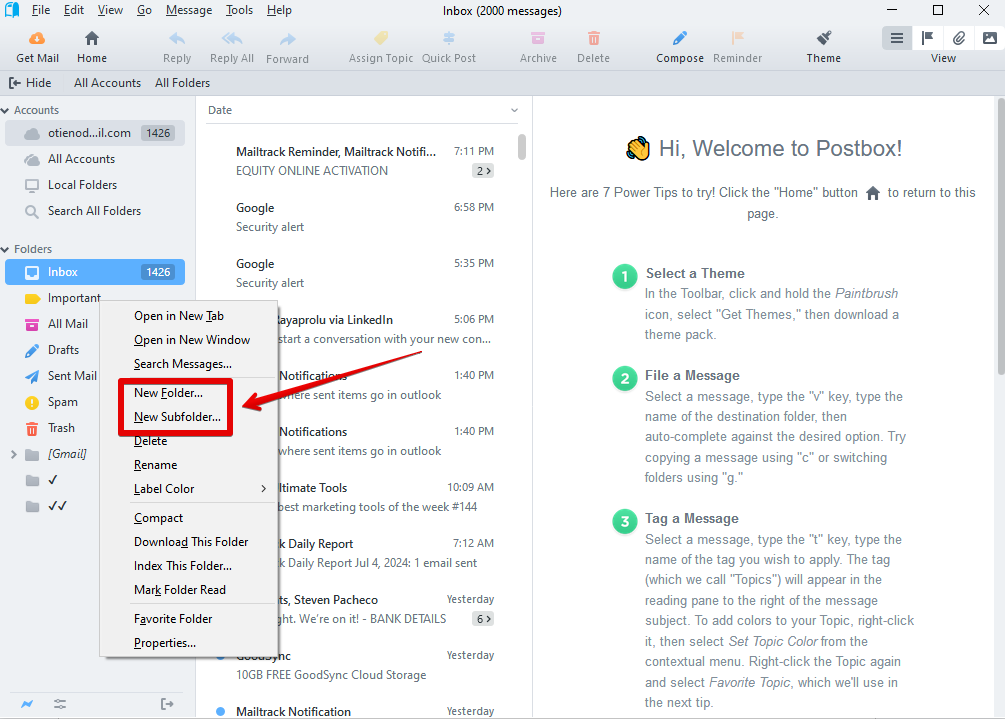Click the Sent Mail paper plane icon
This screenshot has width=1005, height=719.
pyautogui.click(x=32, y=376)
